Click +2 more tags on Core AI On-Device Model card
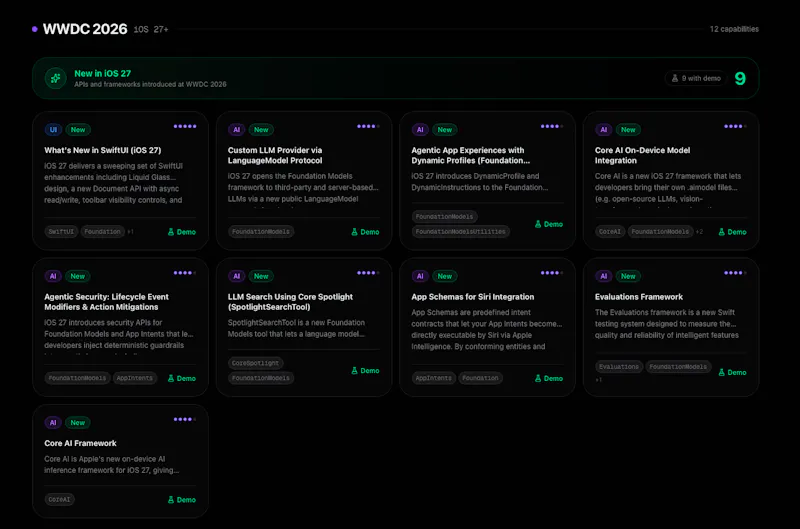The width and height of the screenshot is (800, 529). [699, 232]
